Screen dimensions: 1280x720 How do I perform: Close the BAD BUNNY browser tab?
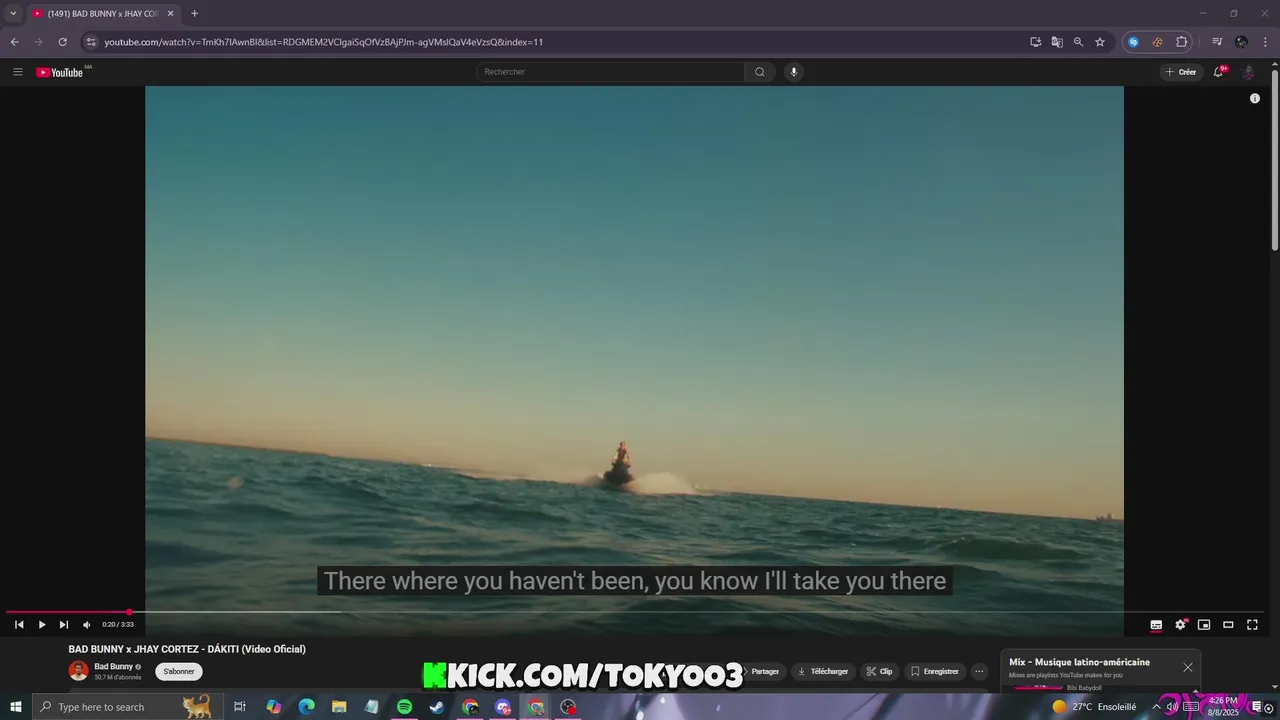(x=170, y=14)
